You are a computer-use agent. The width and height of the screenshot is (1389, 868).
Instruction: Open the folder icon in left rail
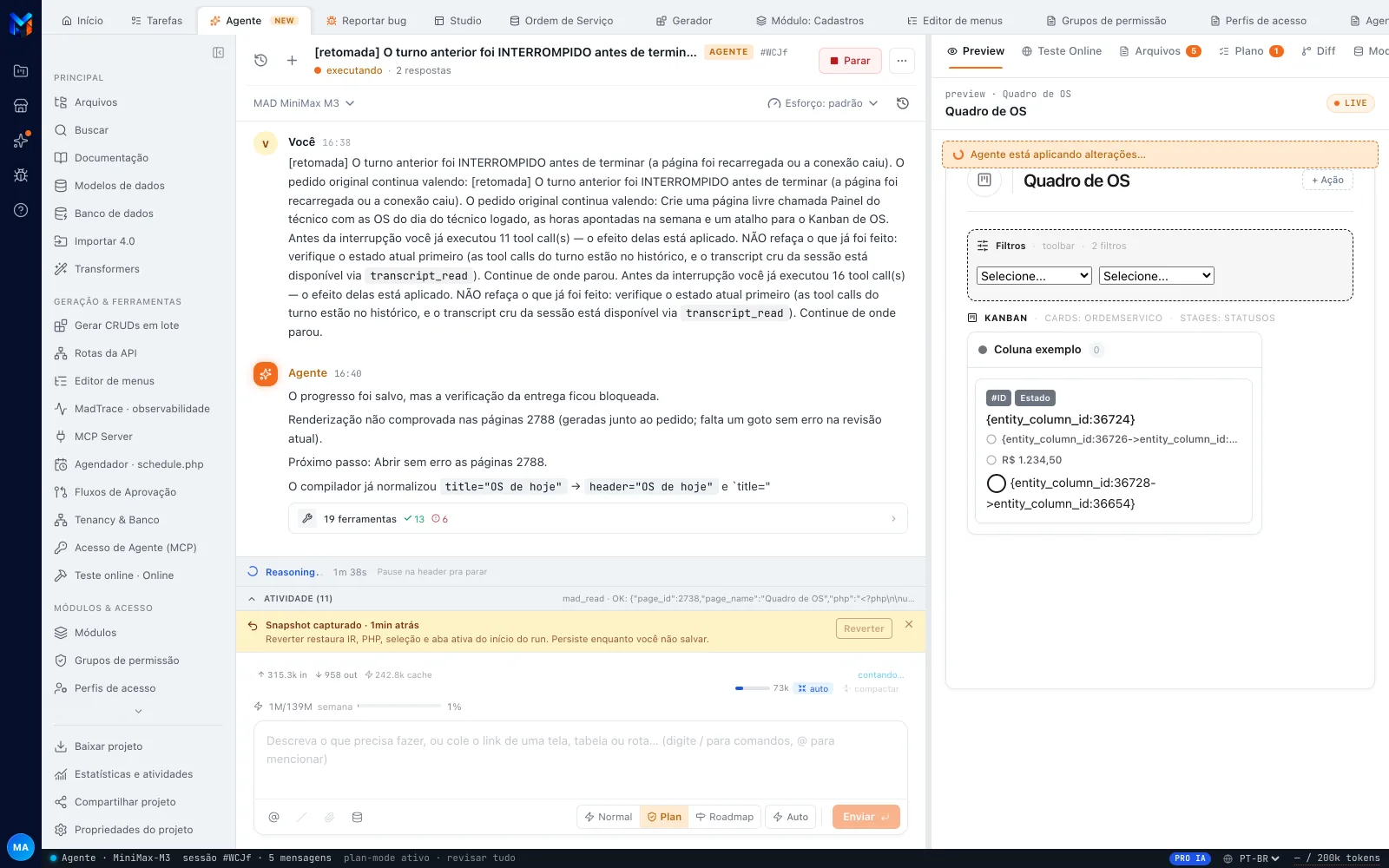pyautogui.click(x=21, y=71)
